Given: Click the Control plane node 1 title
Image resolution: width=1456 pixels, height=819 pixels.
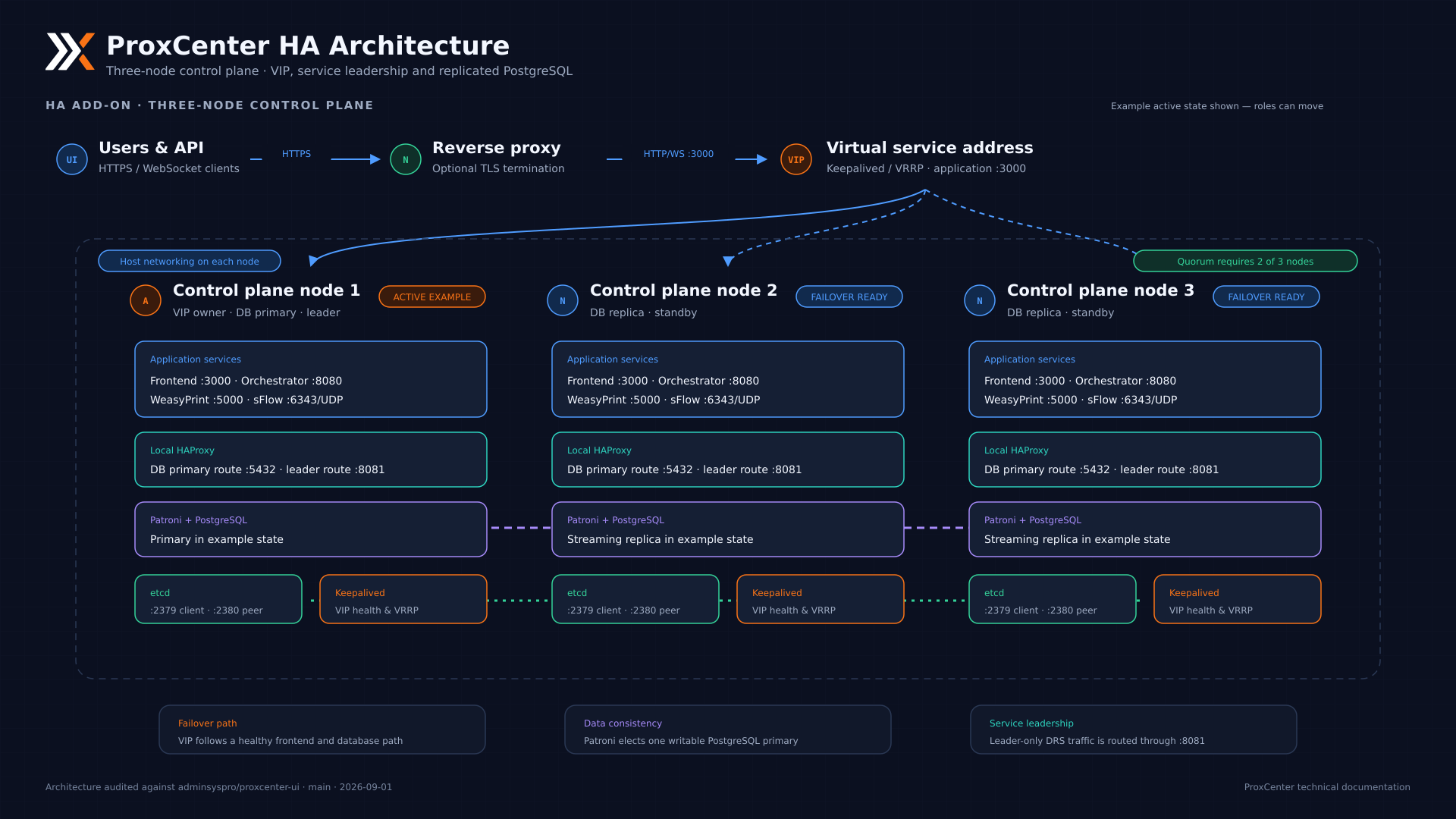Looking at the screenshot, I should (266, 290).
